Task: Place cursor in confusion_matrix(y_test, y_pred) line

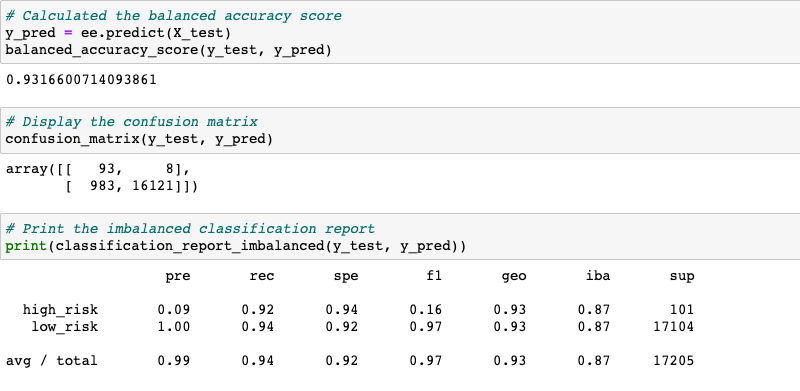Action: click(139, 139)
